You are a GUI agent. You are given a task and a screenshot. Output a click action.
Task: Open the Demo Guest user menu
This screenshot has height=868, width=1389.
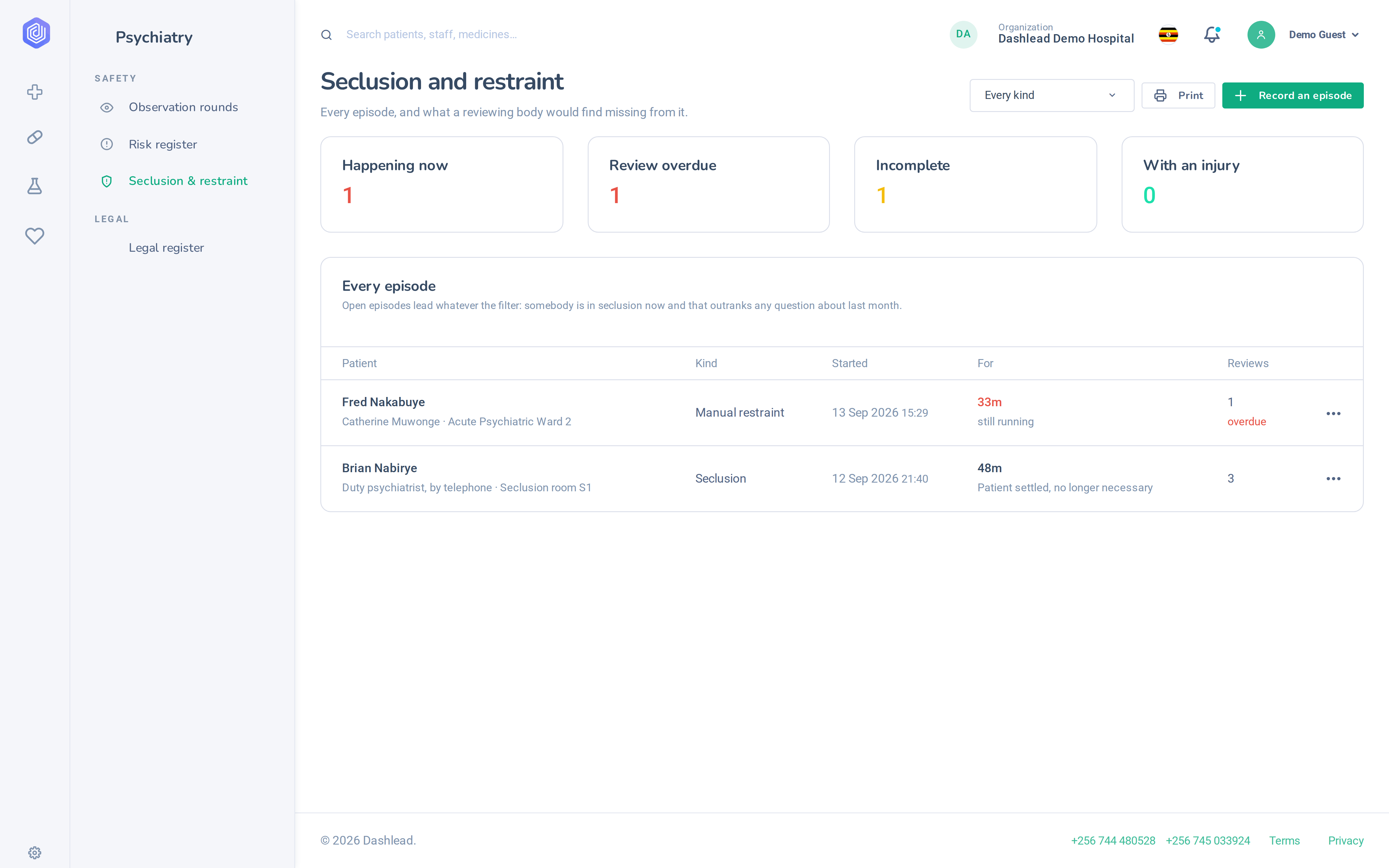1324,35
